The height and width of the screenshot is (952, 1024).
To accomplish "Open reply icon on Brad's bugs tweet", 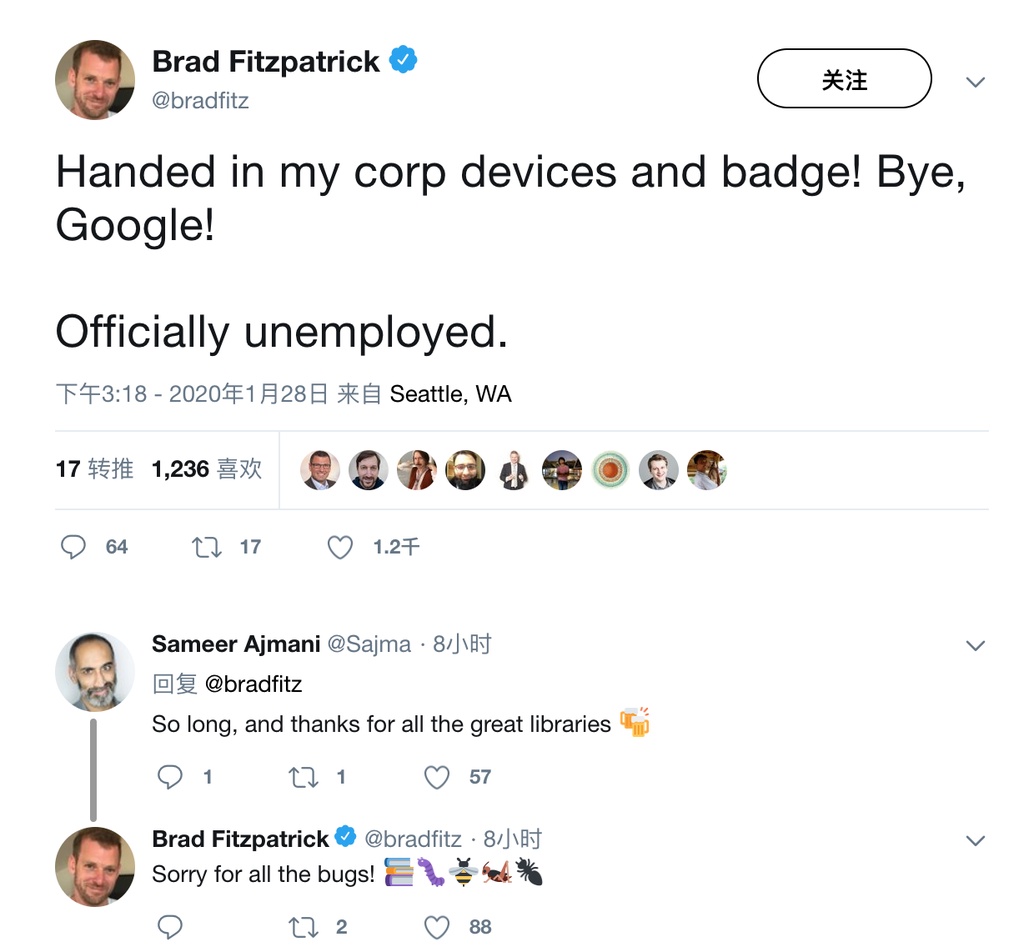I will point(170,927).
